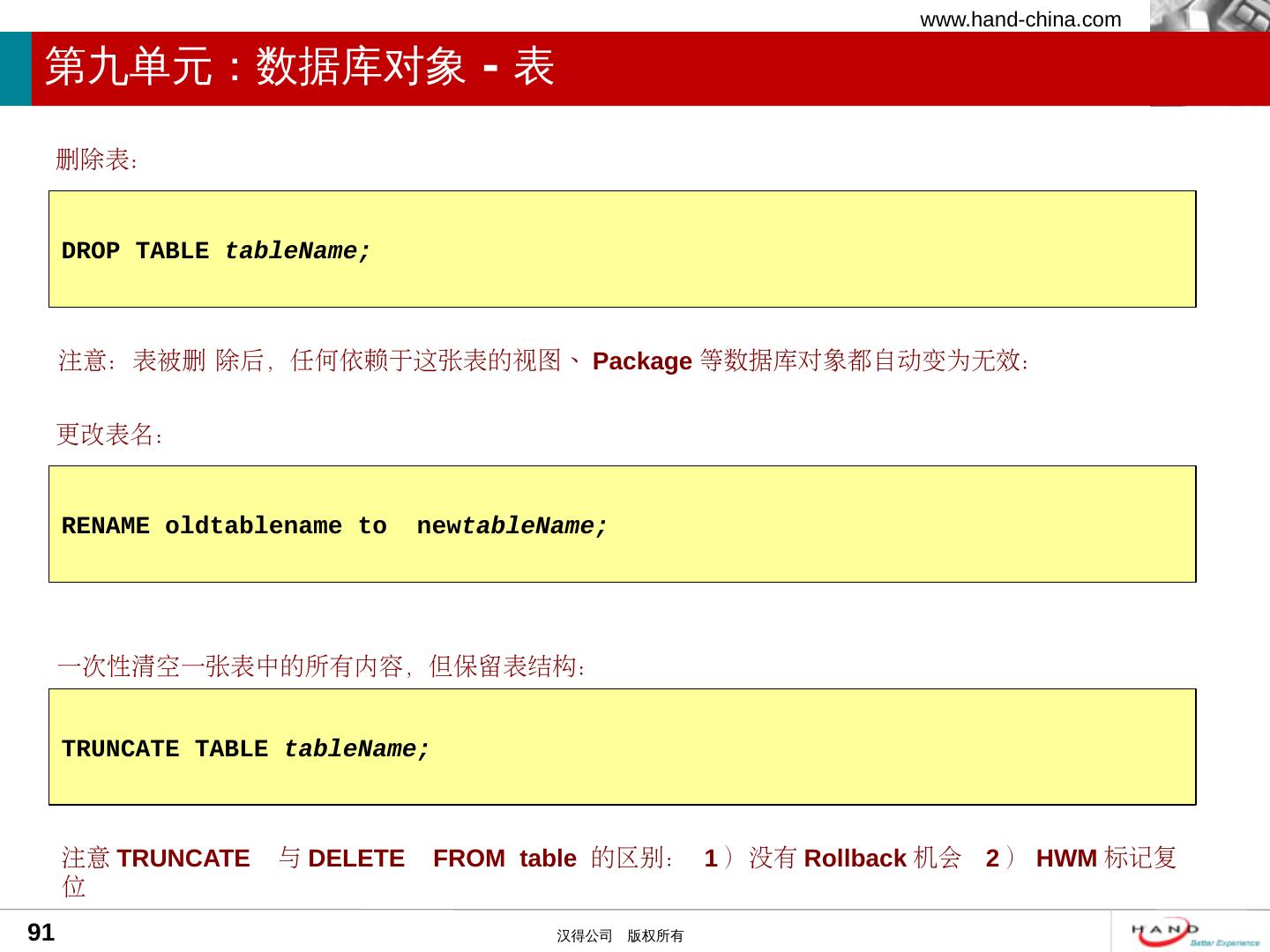Click newtableName in the RENAME statement
This screenshot has width=1270, height=952.
coord(512,526)
